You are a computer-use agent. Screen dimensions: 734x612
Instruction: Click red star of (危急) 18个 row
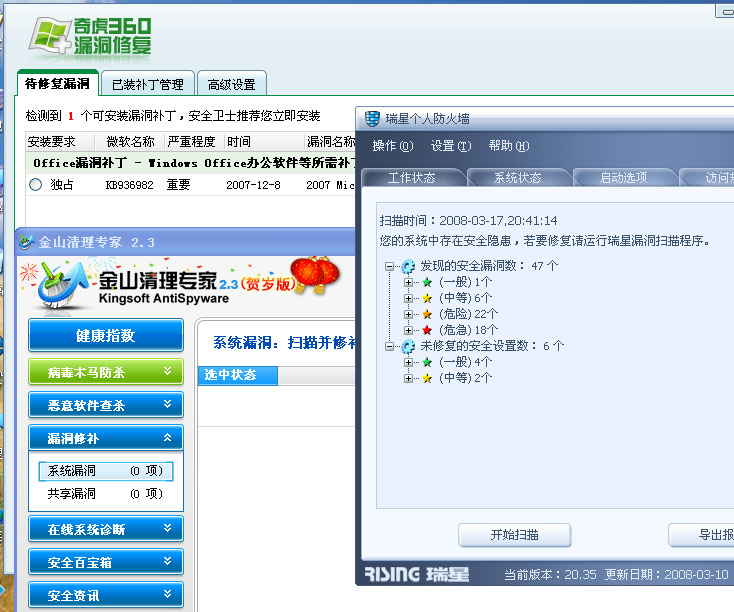coord(427,330)
